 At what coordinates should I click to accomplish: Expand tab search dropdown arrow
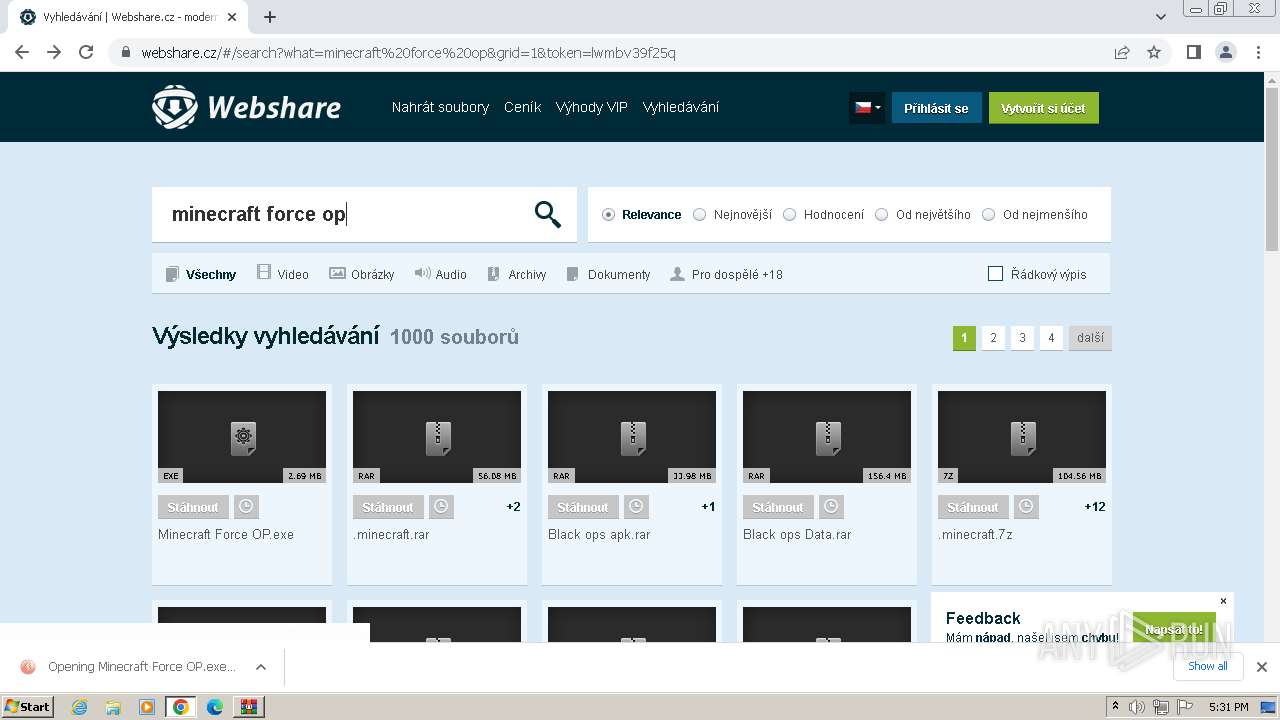tap(1161, 17)
